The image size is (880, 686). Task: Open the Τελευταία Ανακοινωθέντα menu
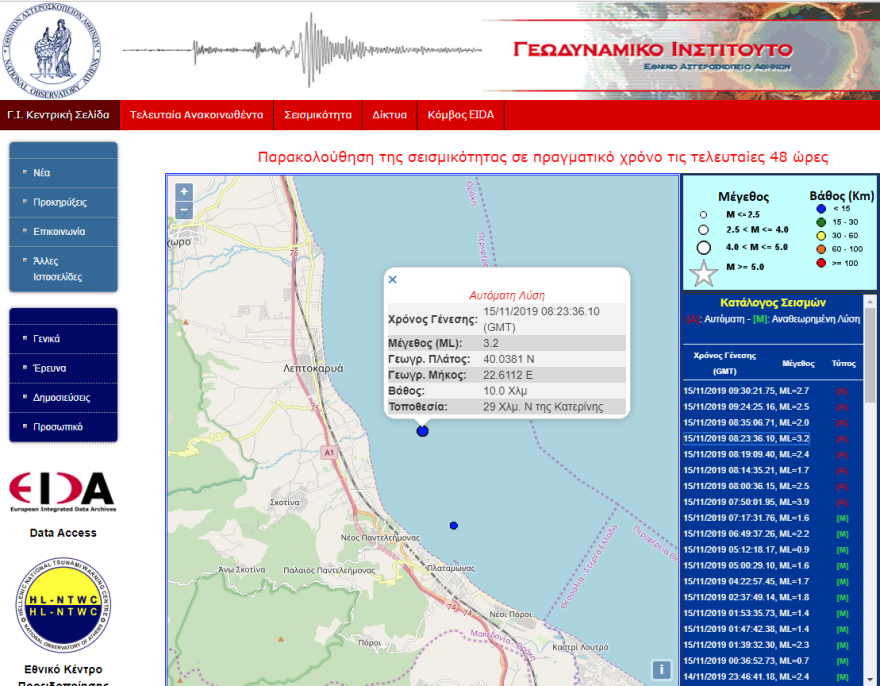(x=197, y=115)
